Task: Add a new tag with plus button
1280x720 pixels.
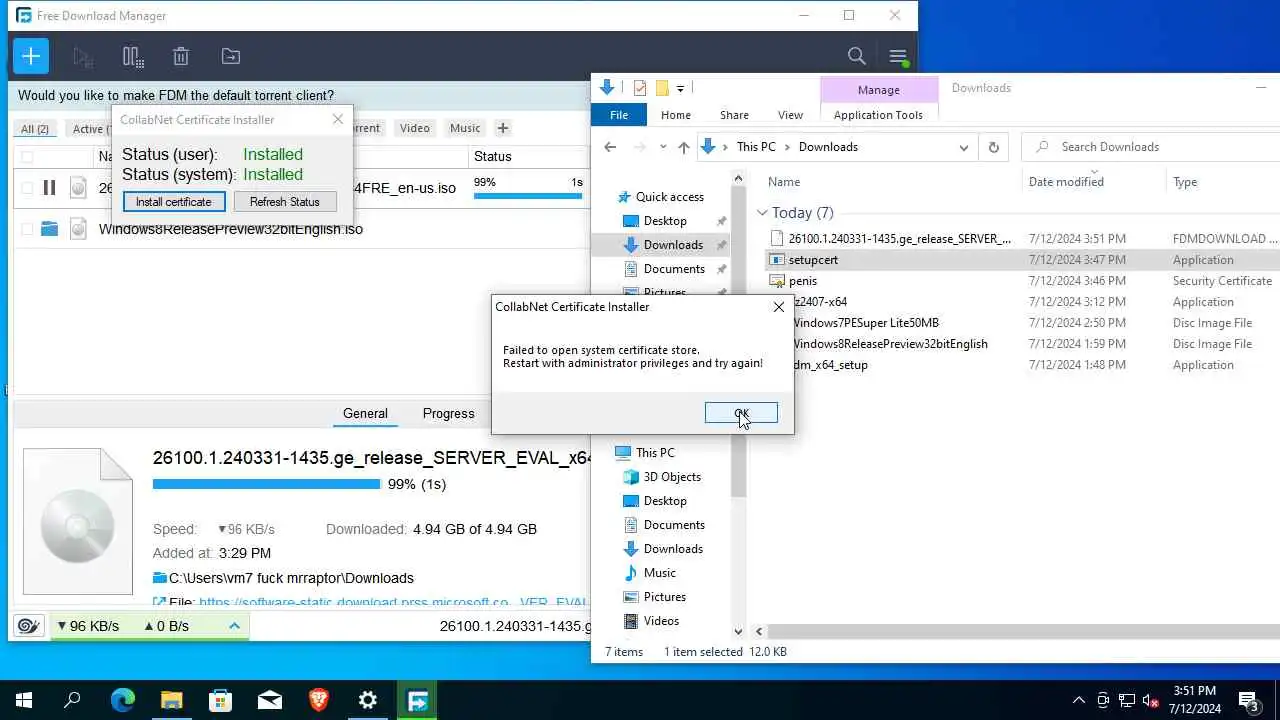Action: point(503,128)
